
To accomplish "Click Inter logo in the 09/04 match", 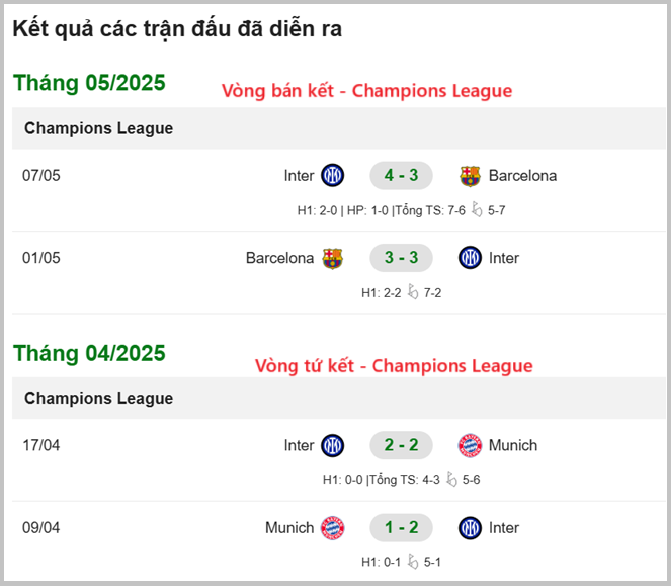I will click(x=470, y=527).
